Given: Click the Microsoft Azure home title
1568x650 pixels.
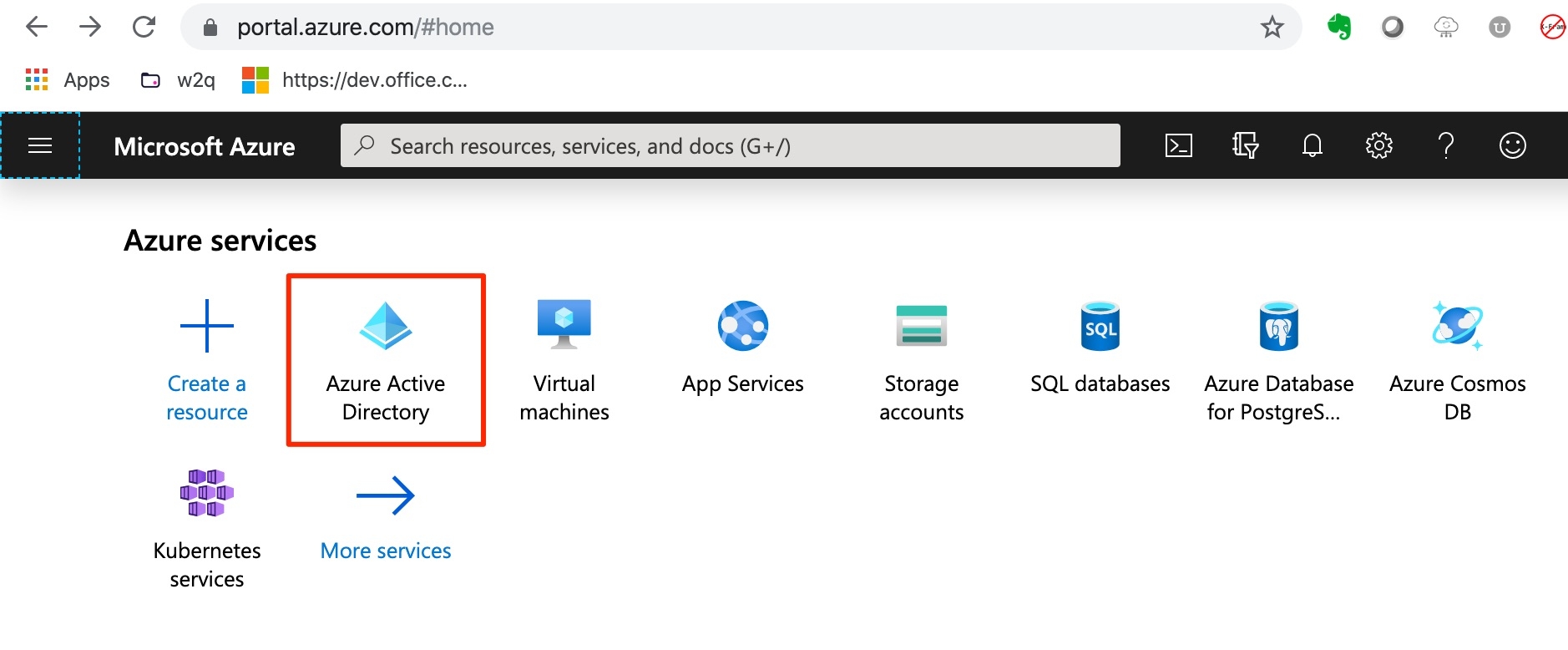Looking at the screenshot, I should point(205,146).
